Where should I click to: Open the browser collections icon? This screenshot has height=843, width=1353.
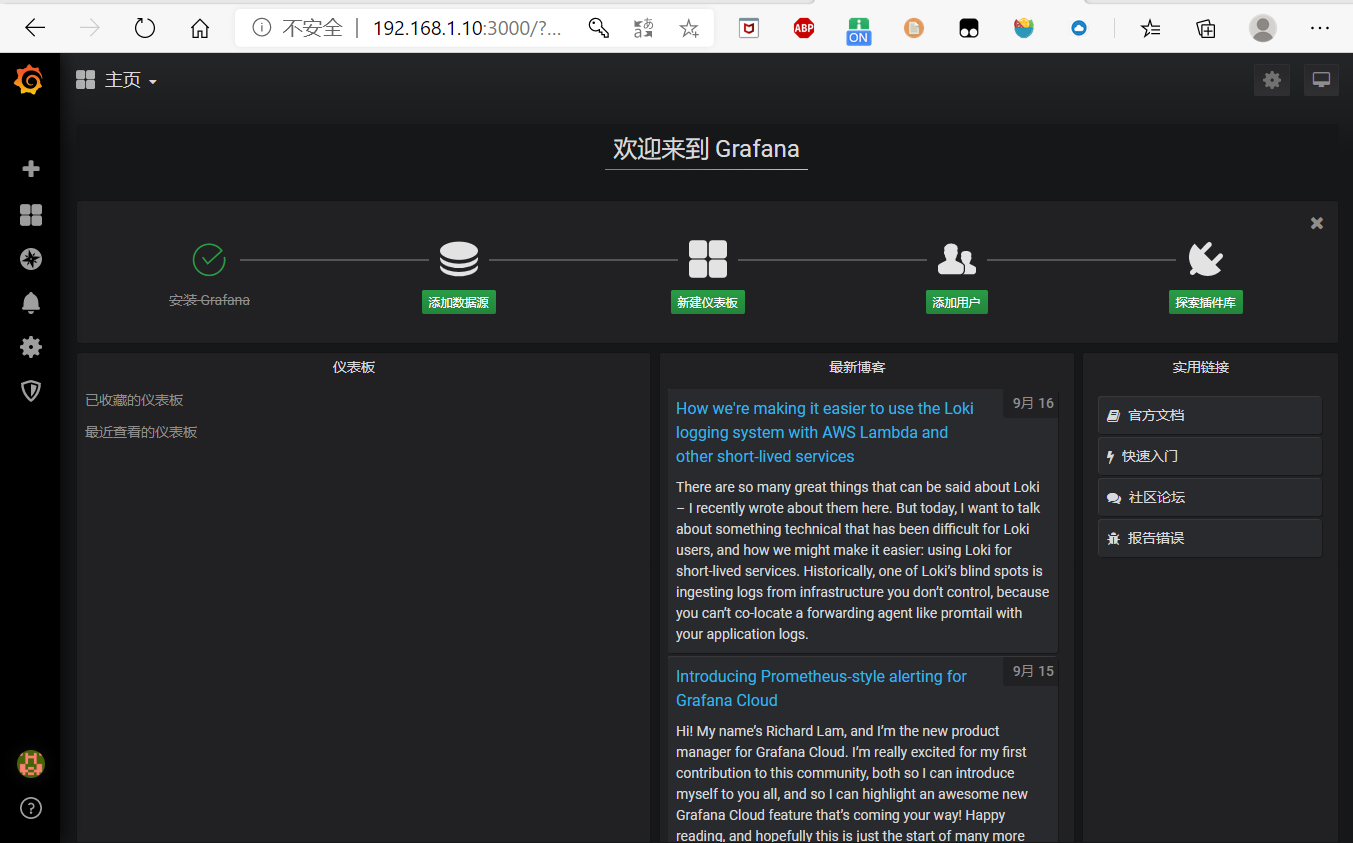1207,28
